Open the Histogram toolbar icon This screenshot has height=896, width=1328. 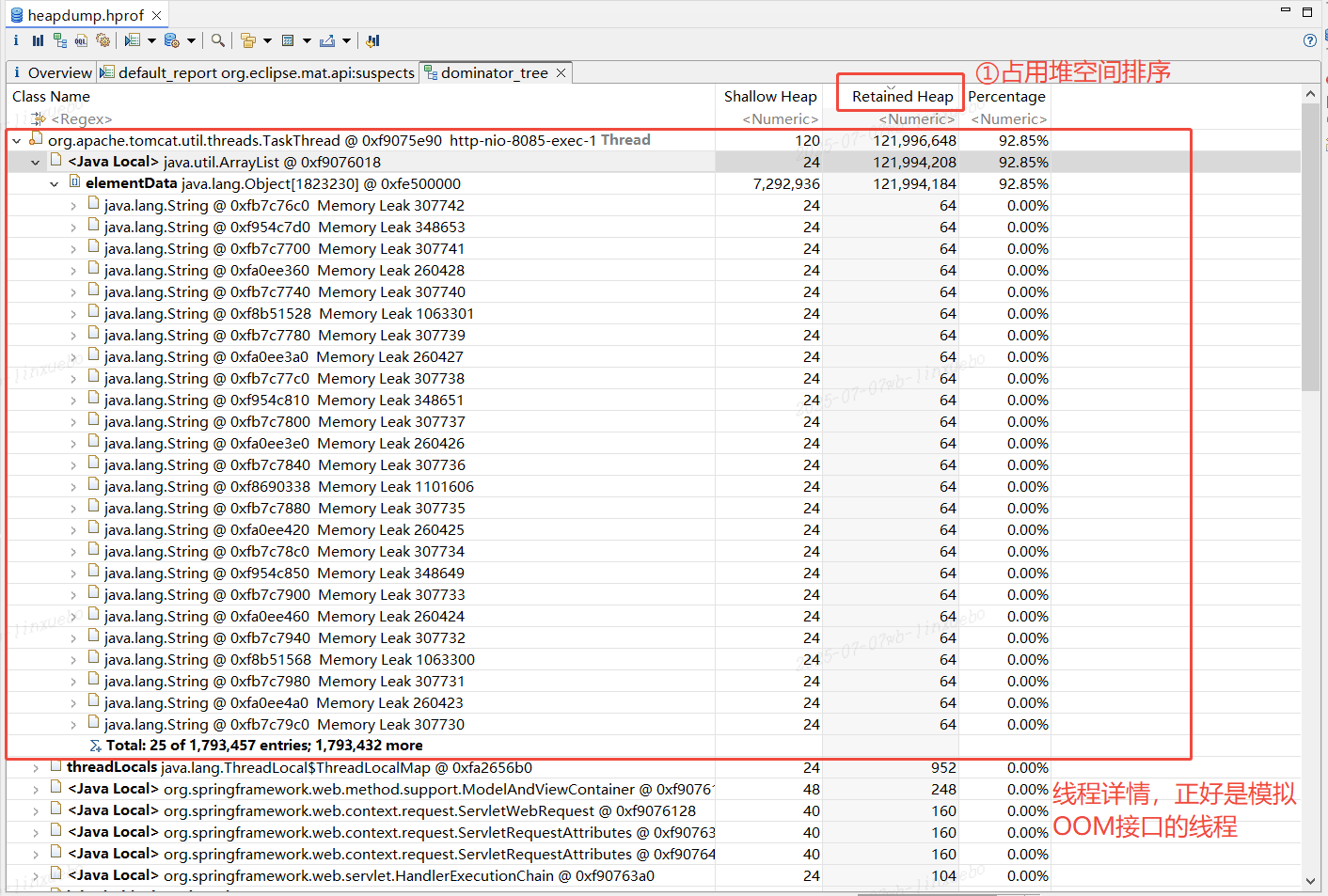click(38, 40)
